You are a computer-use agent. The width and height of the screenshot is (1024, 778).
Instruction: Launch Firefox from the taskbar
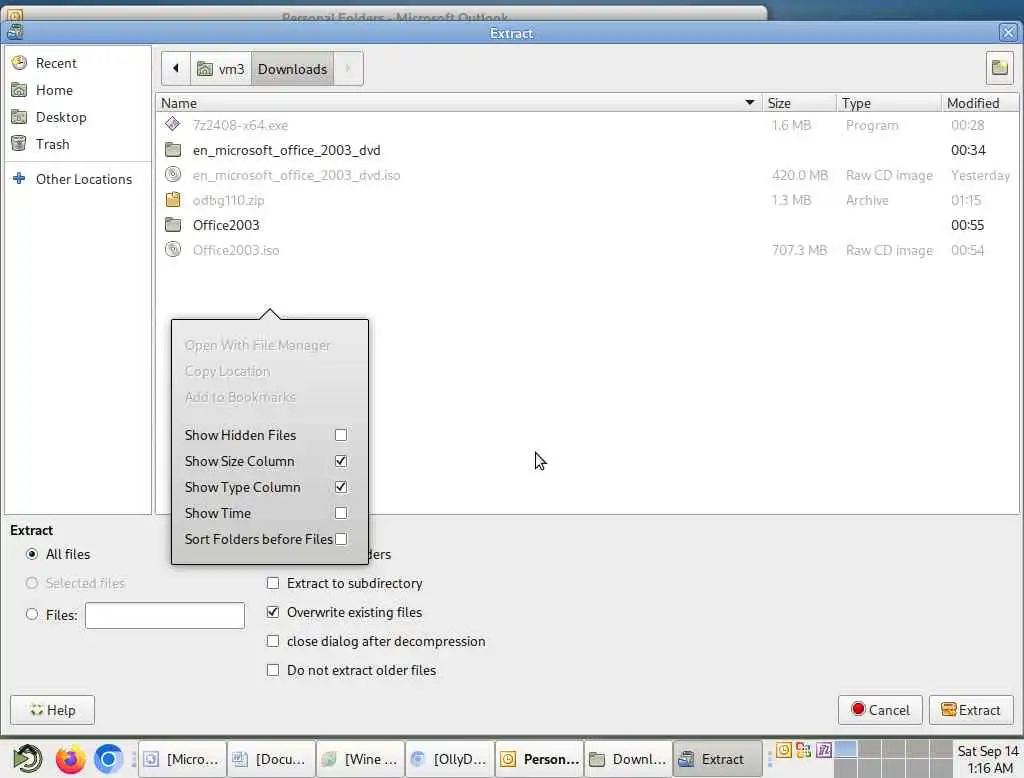pos(70,759)
